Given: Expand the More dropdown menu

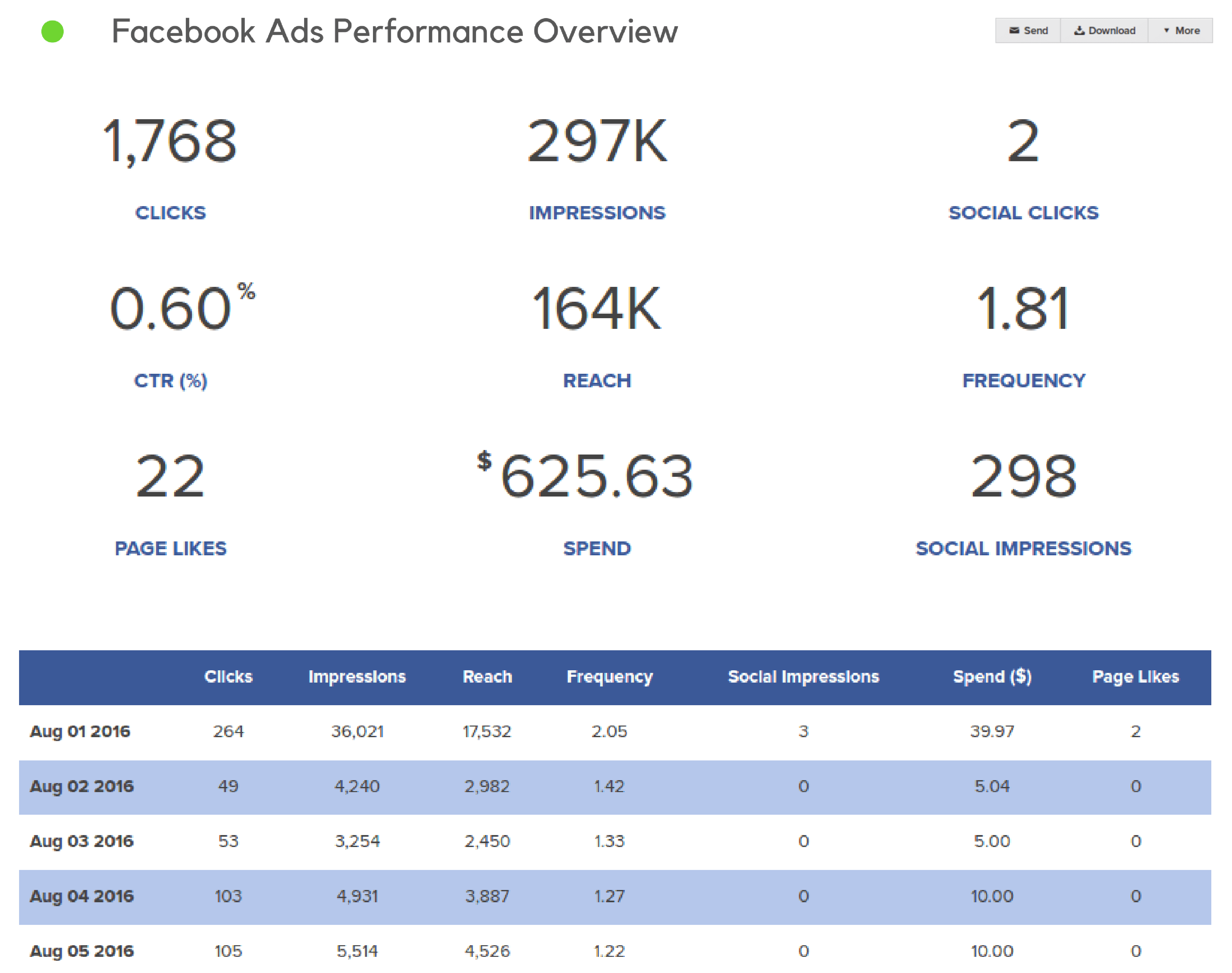Looking at the screenshot, I should coord(1181,31).
